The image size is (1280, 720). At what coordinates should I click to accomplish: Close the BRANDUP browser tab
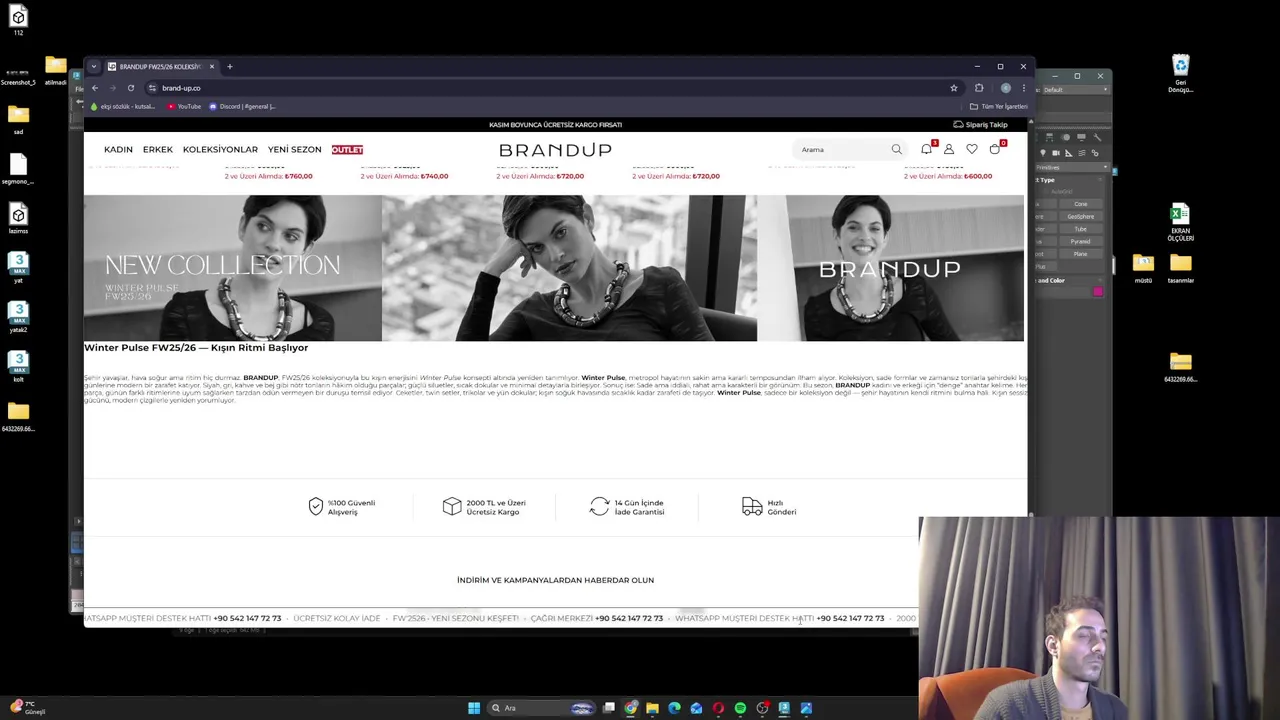click(x=211, y=67)
